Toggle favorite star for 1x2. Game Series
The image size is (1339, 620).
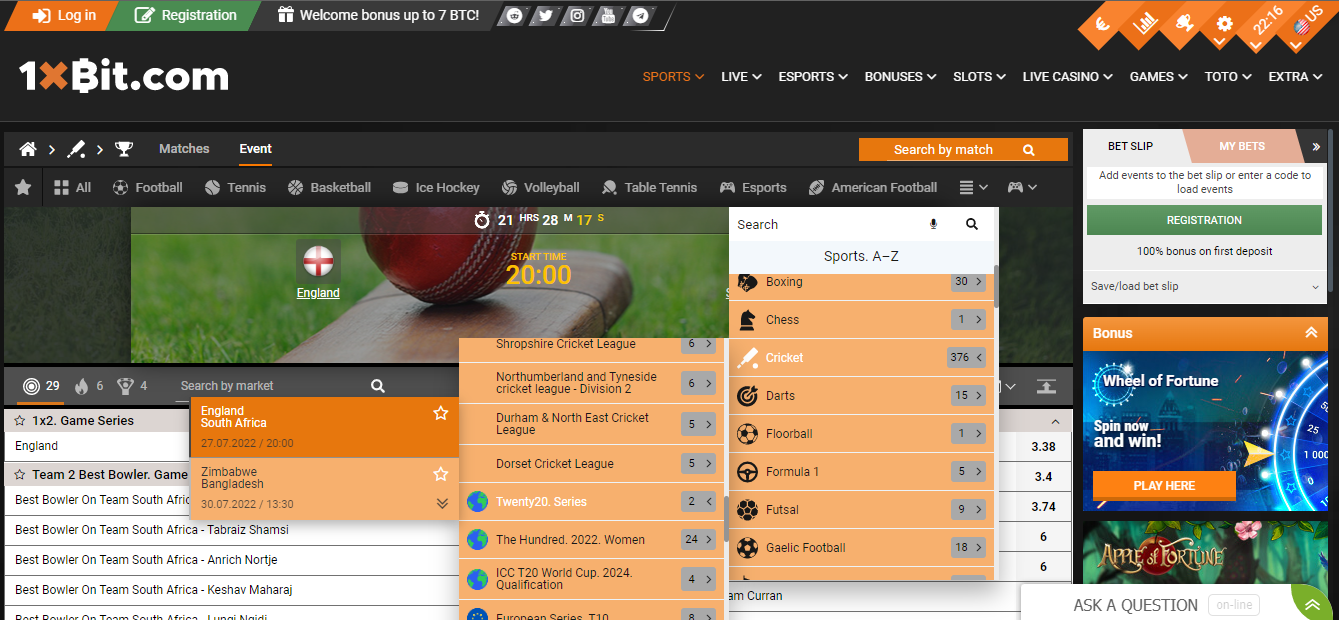click(19, 421)
